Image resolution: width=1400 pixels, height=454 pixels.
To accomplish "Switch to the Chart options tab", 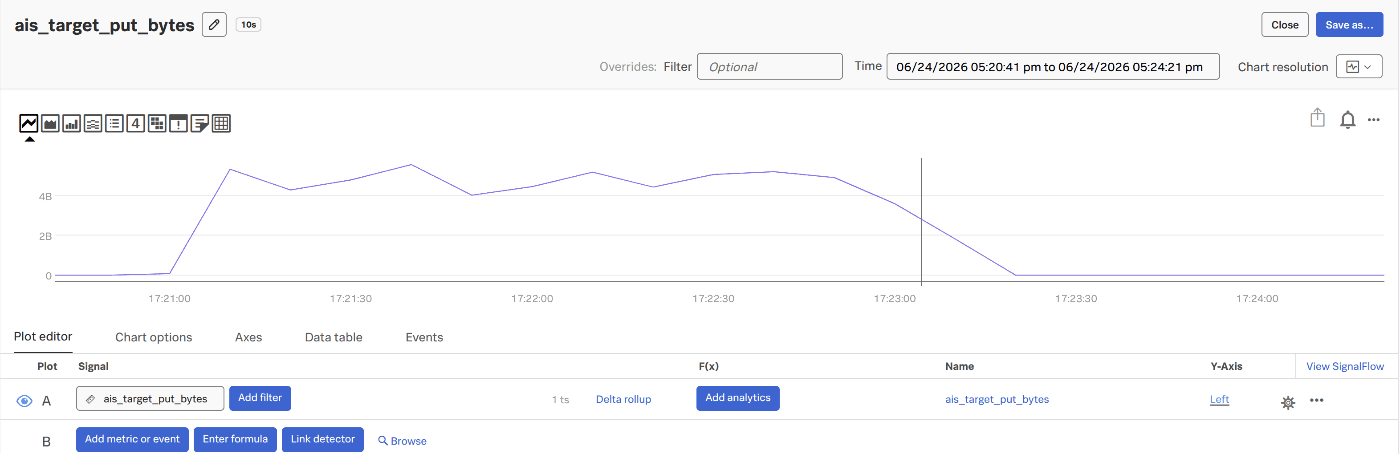I will (x=154, y=337).
